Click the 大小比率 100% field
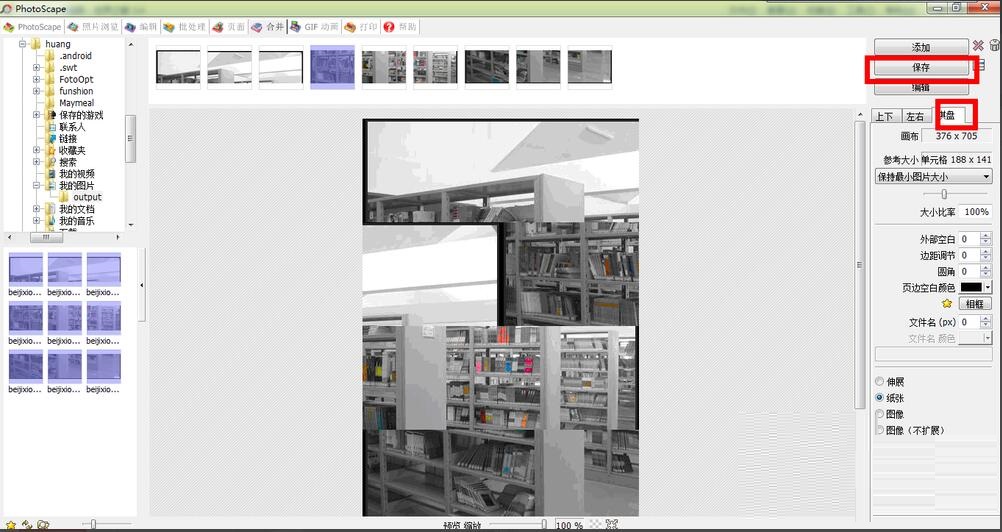The width and height of the screenshot is (1002, 532). click(976, 211)
